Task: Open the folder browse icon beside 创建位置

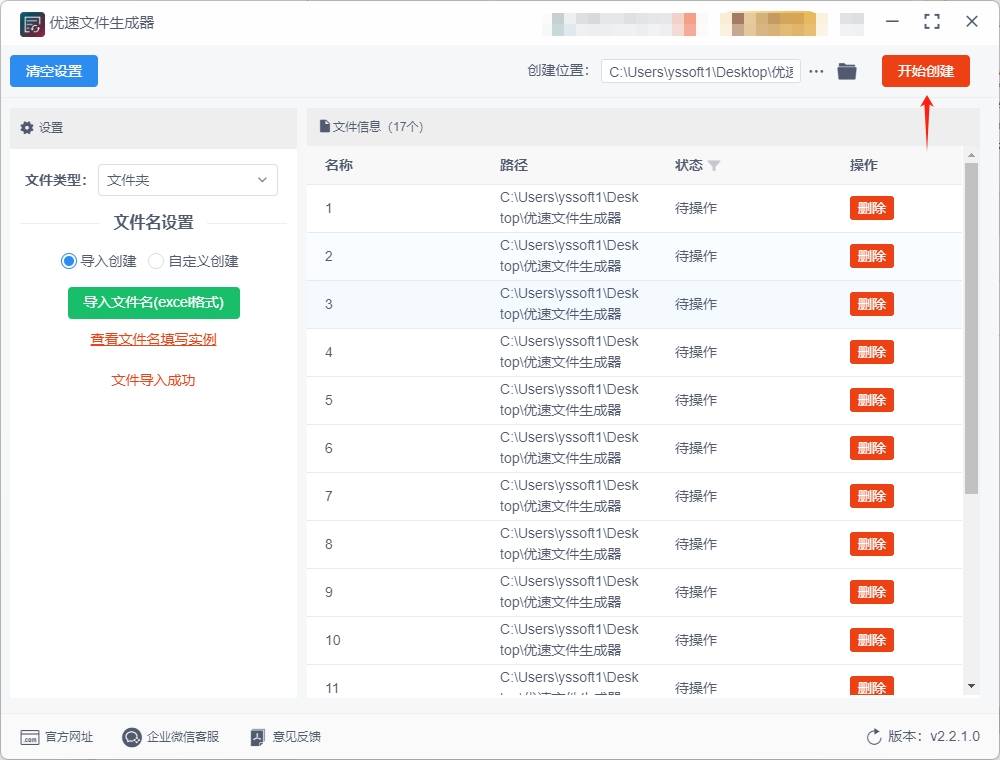Action: coord(847,71)
